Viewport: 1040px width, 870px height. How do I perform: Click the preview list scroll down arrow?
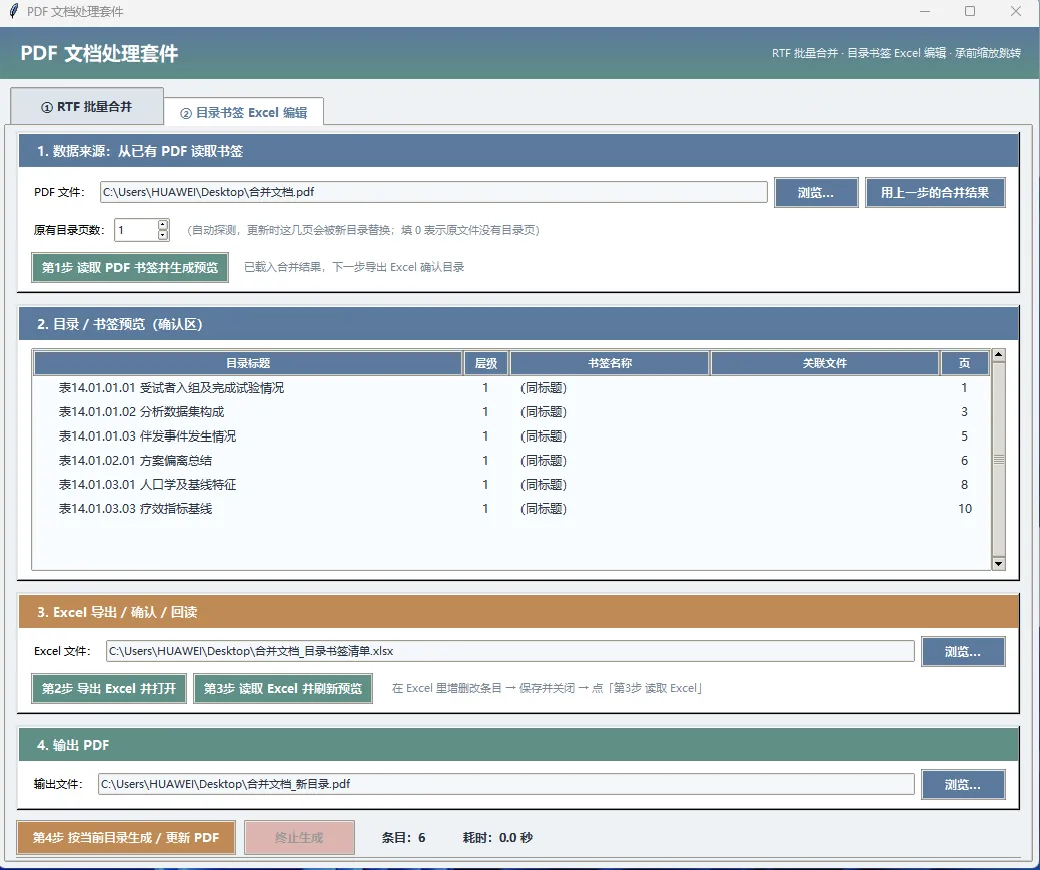998,564
